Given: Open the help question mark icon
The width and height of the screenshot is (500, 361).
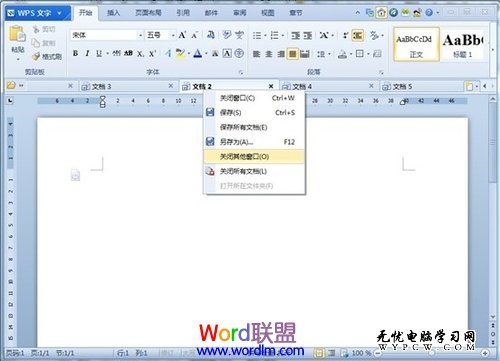Looking at the screenshot, I should click(x=429, y=13).
